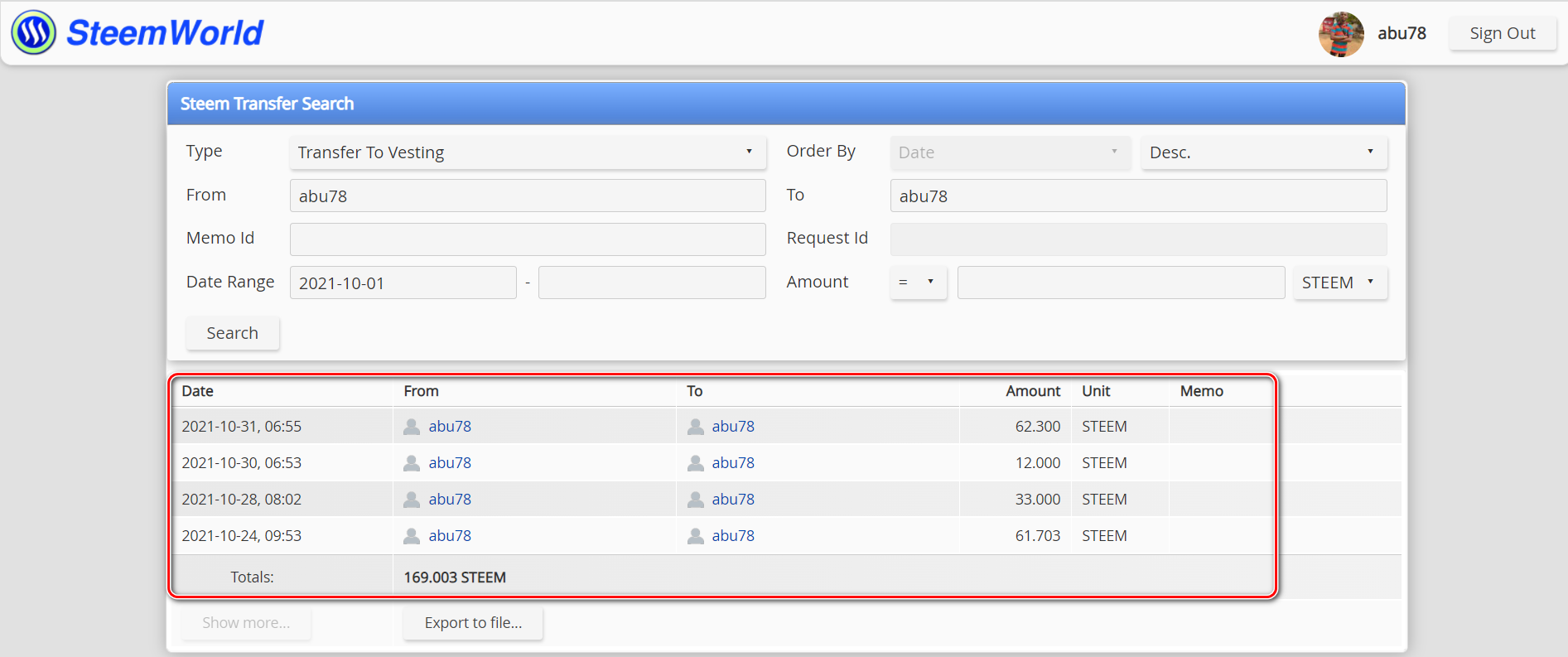
Task: Click the Memo column header
Action: [x=1202, y=391]
